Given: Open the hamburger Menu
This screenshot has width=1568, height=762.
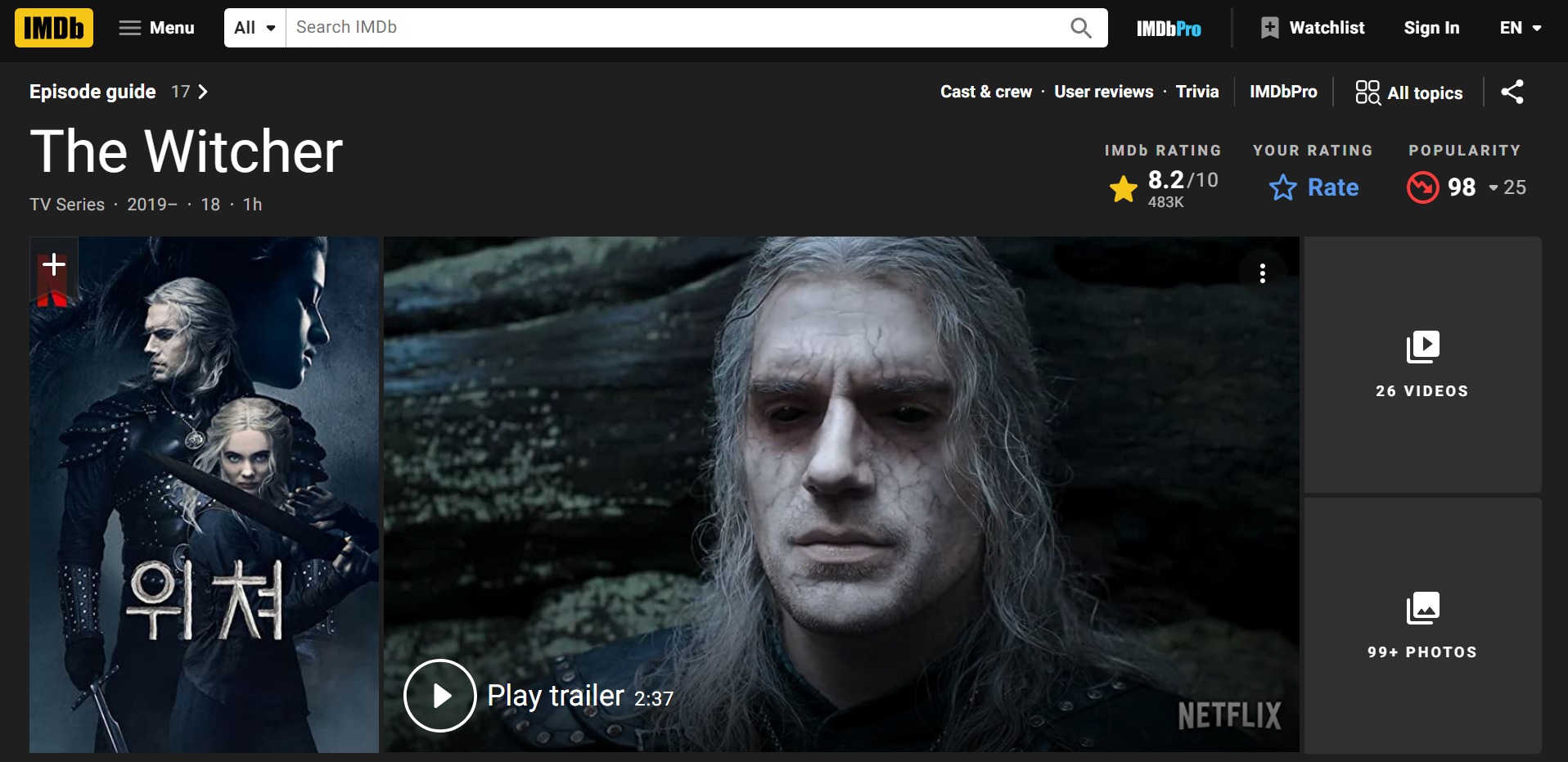Looking at the screenshot, I should pos(156,28).
